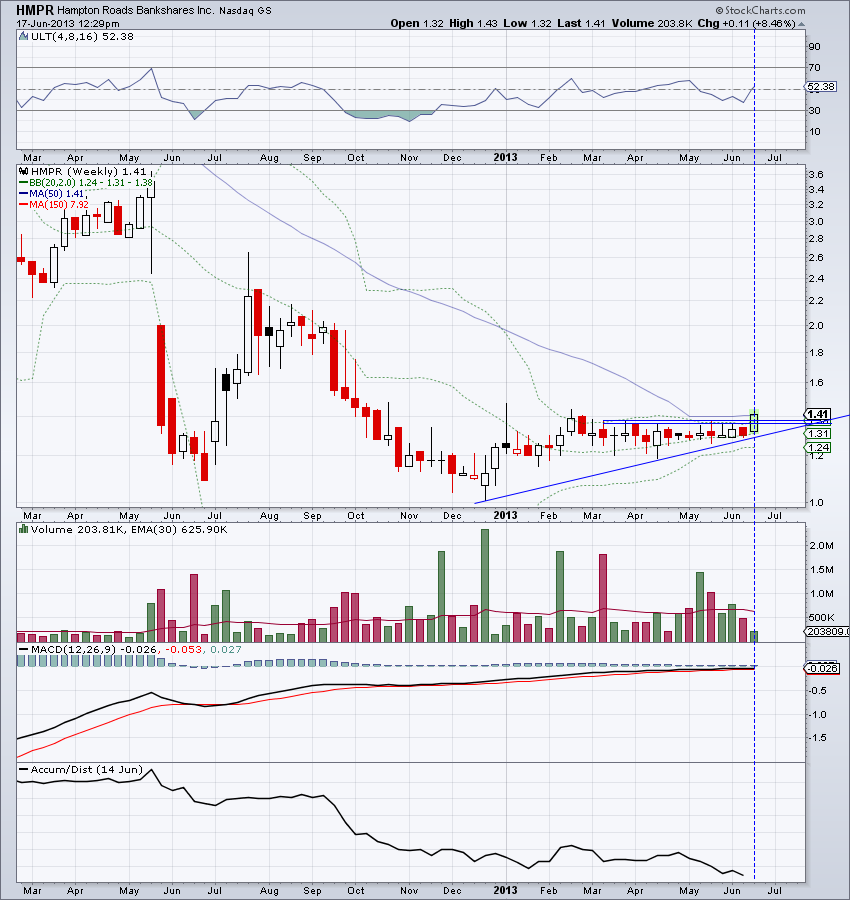
Task: Click the black line marker before MACD(12,26,9)
Action: point(24,649)
